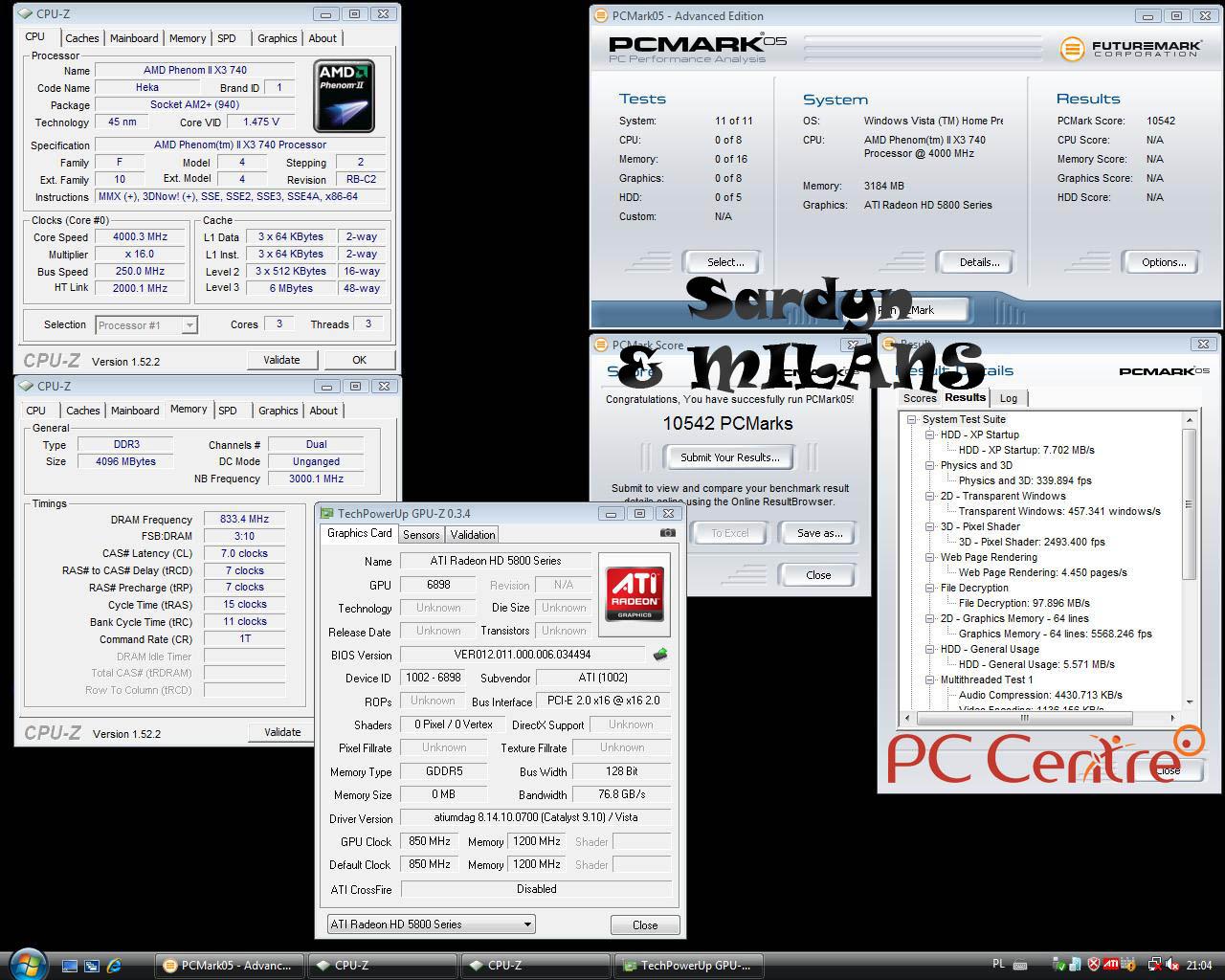Open the Processor #1 selection dropdown
1225x980 pixels.
[x=145, y=325]
